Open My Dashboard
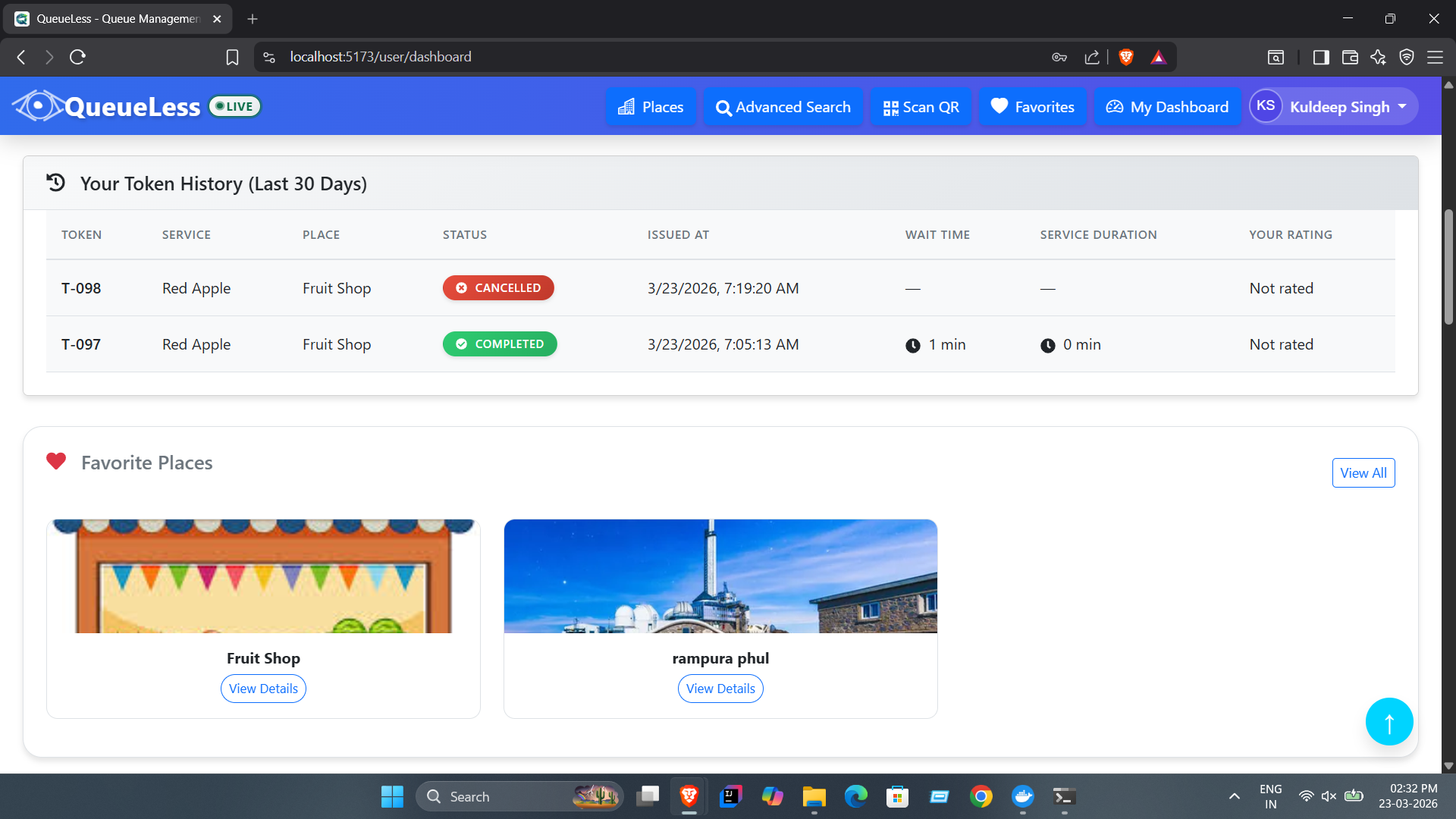 1167,107
